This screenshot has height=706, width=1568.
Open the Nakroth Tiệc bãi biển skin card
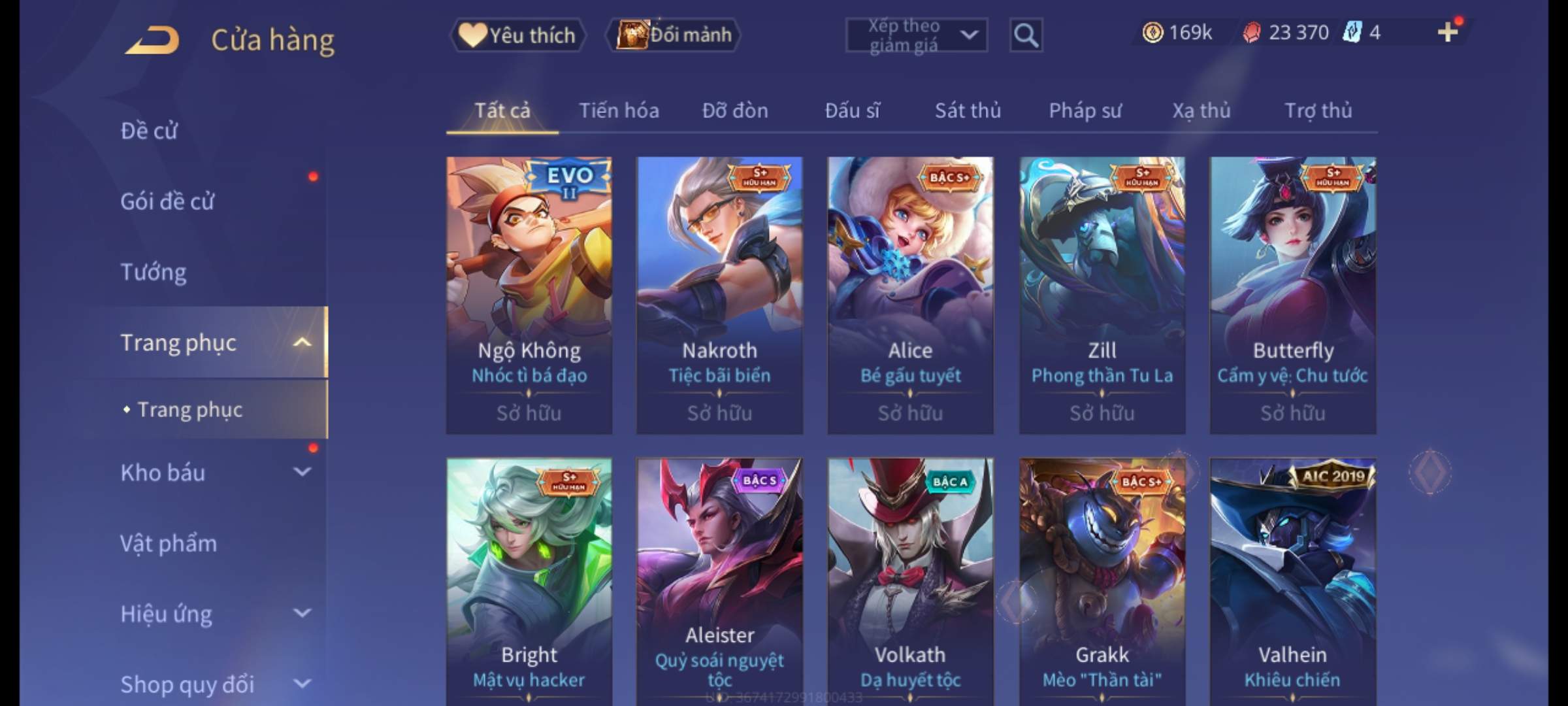click(719, 295)
